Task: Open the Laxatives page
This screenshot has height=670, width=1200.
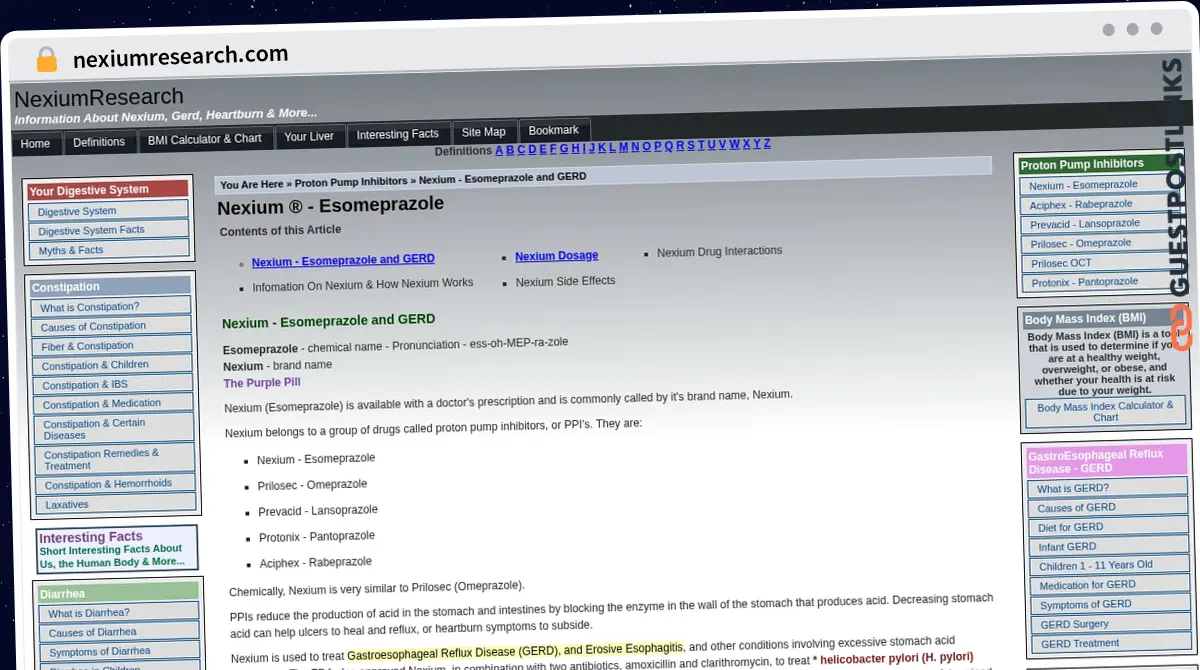Action: point(66,504)
